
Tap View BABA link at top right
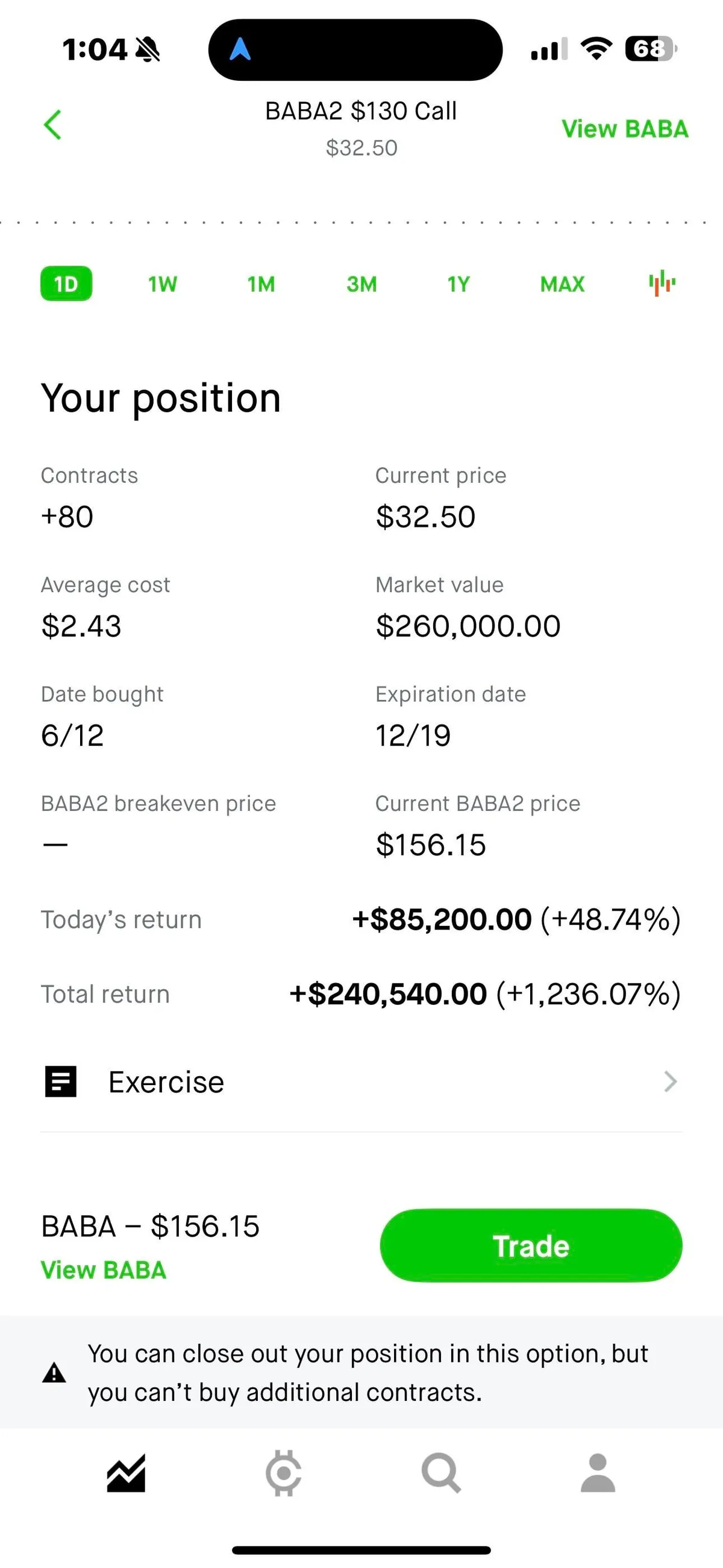(624, 129)
